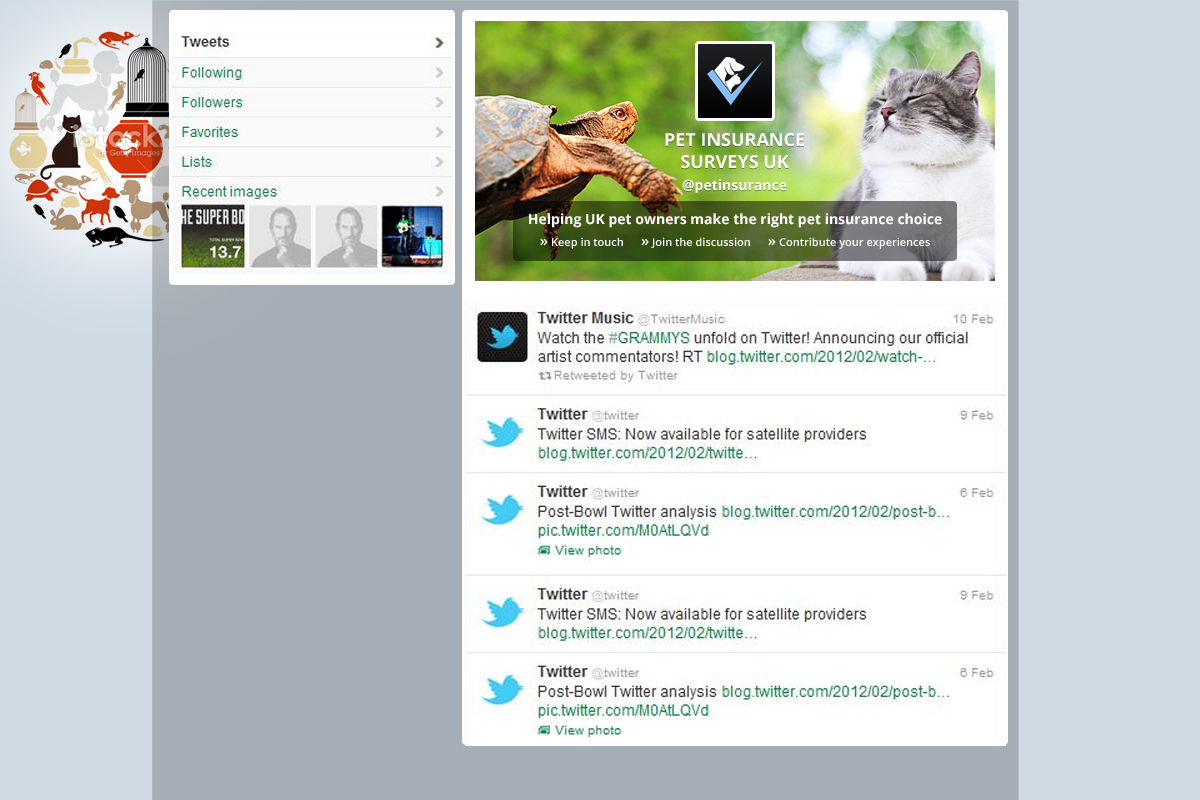Screen dimensions: 1200x800
Task: Open the blog.twitter.com/2012/02/watch-... link
Action: click(x=822, y=357)
